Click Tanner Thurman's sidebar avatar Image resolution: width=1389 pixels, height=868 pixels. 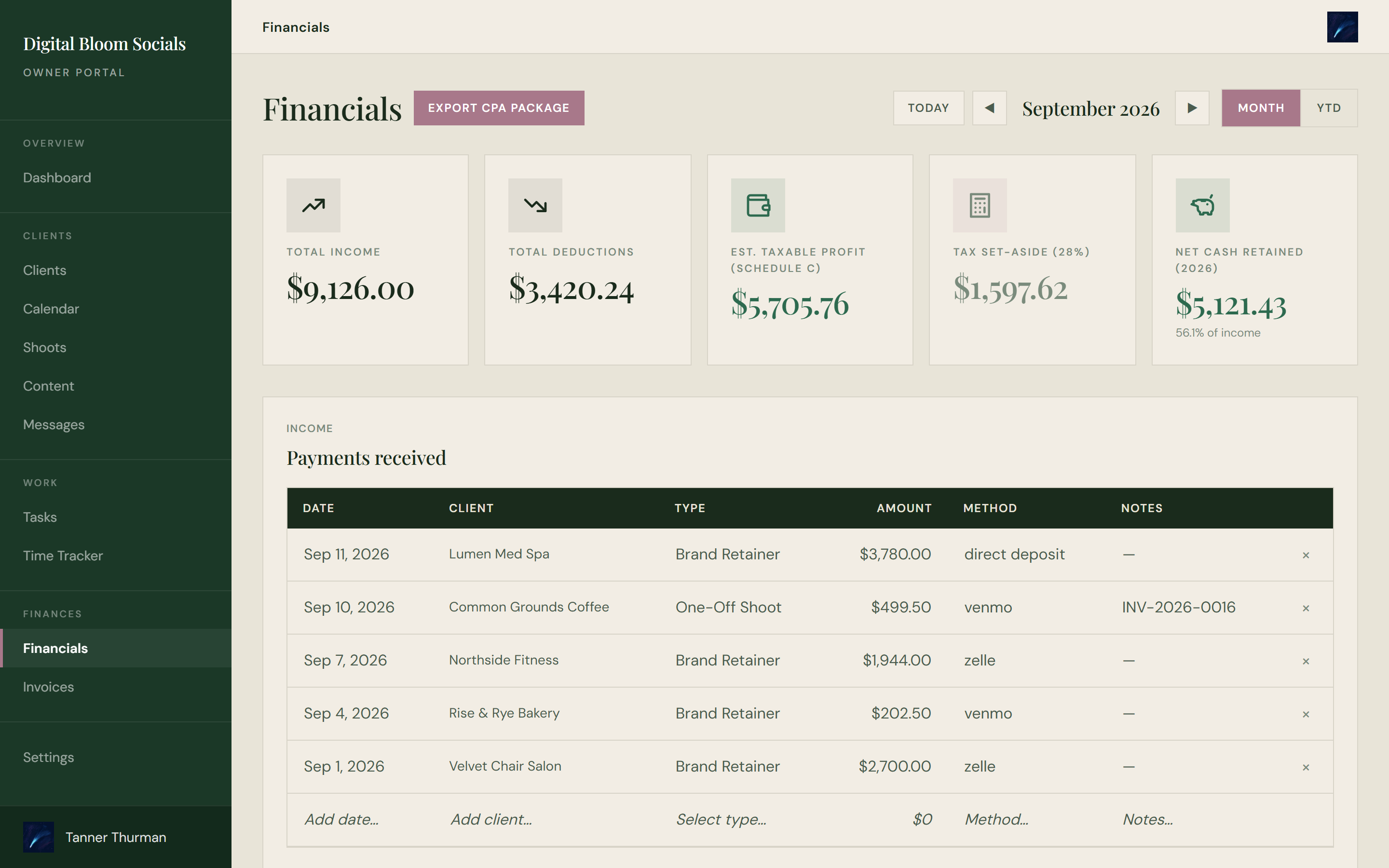point(39,837)
